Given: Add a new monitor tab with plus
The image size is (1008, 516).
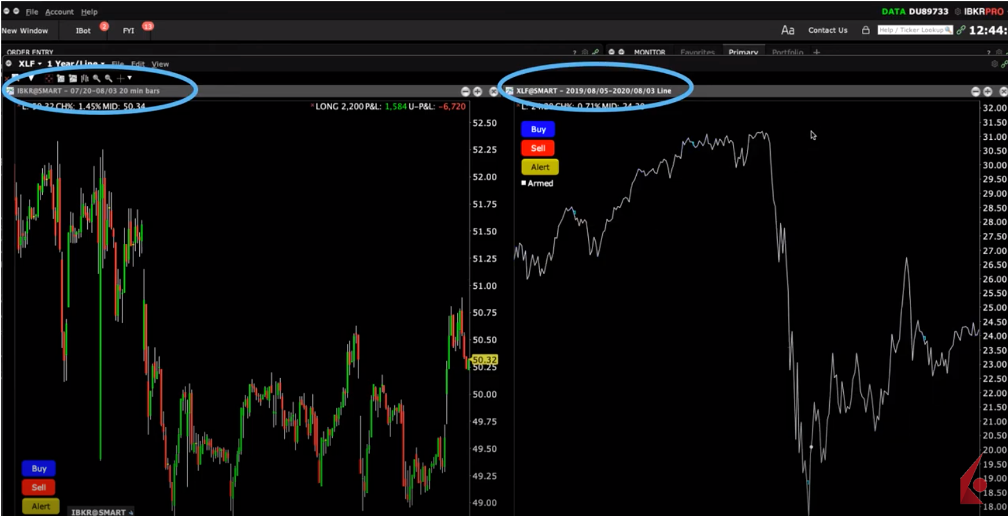Looking at the screenshot, I should pos(816,52).
